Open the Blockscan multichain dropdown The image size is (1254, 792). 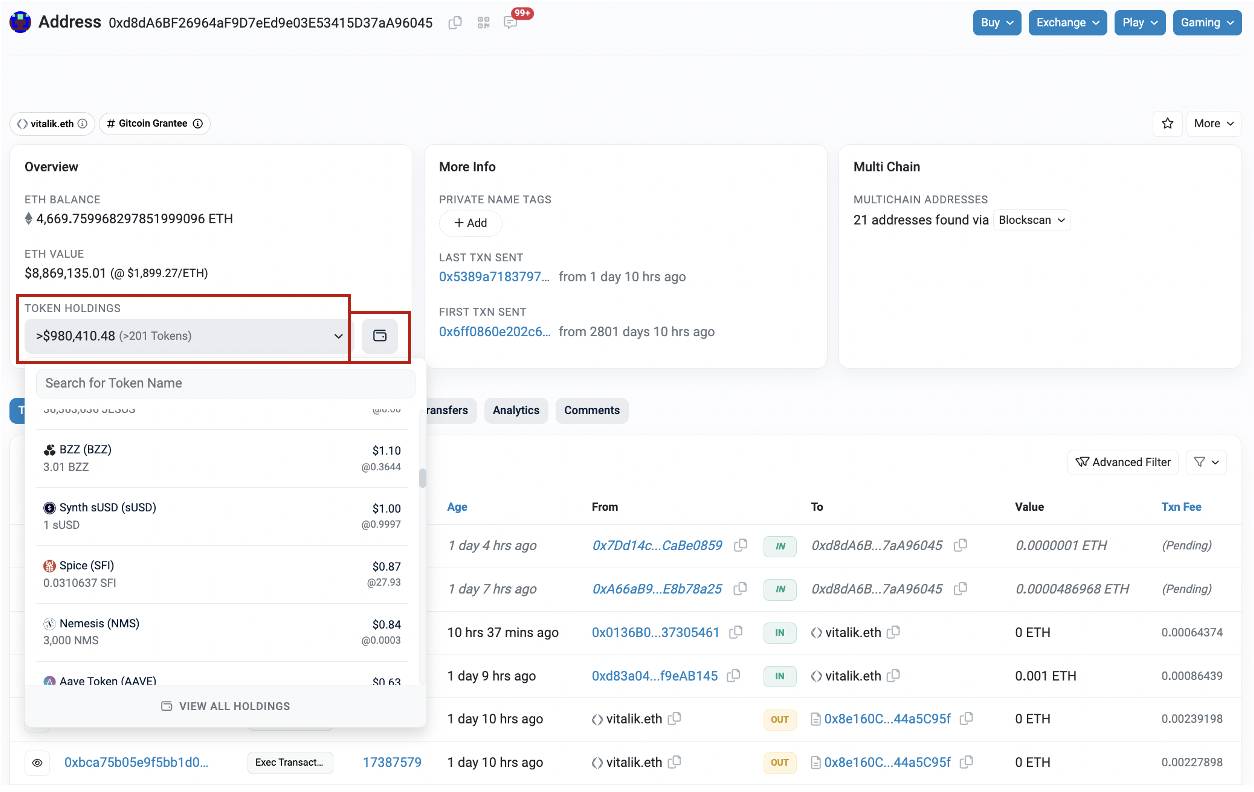1032,220
